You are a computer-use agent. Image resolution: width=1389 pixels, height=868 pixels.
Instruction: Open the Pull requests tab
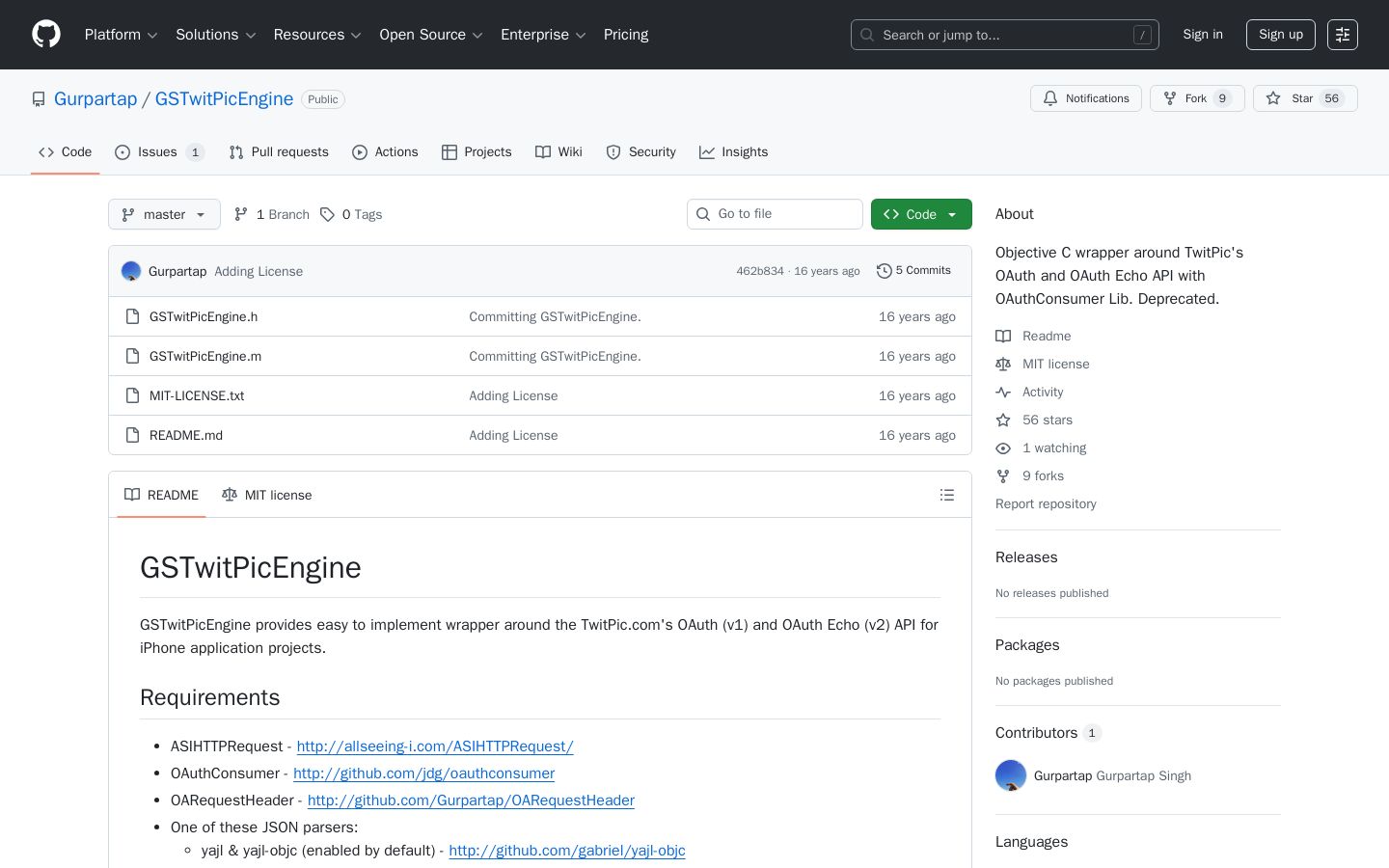pyautogui.click(x=279, y=152)
